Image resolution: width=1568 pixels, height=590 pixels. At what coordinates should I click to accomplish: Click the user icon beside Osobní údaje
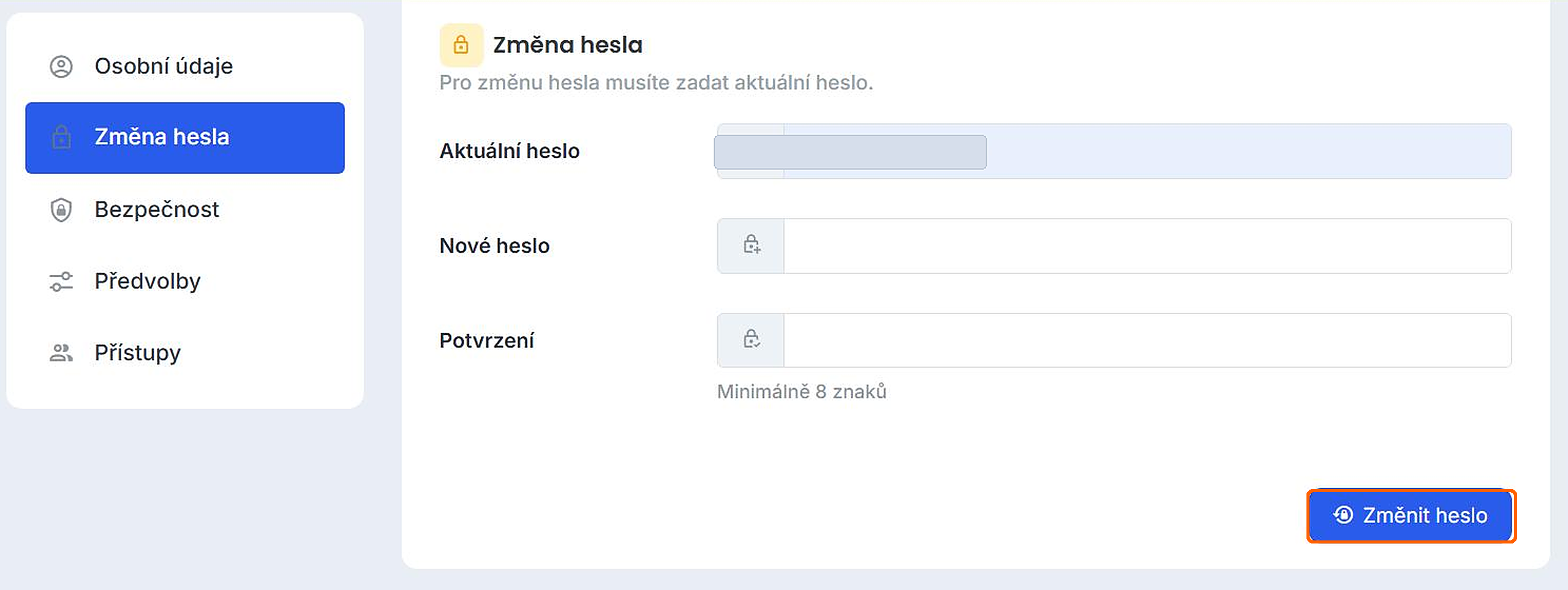pos(61,66)
